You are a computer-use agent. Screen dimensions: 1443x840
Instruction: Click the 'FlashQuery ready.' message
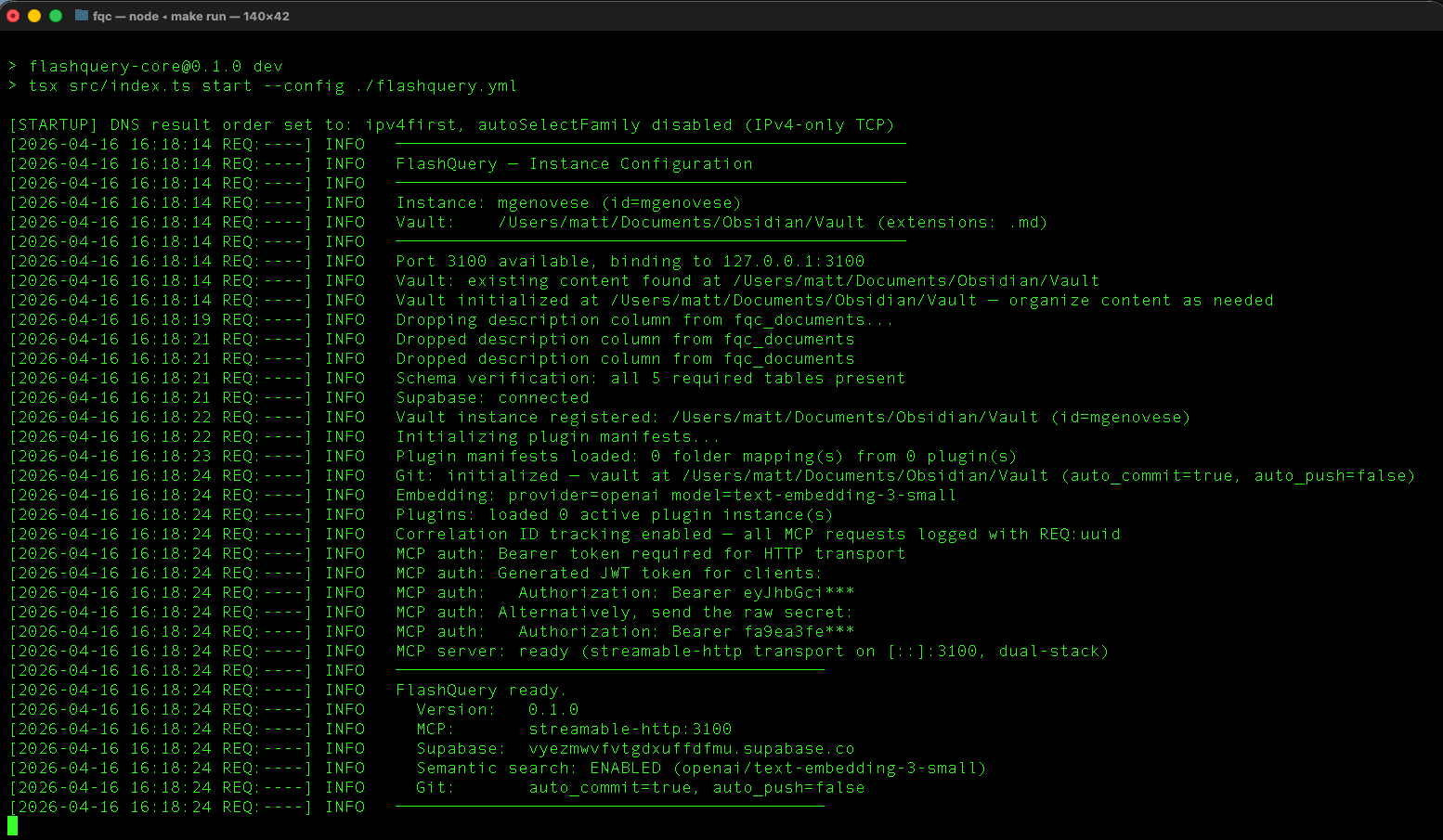click(480, 691)
